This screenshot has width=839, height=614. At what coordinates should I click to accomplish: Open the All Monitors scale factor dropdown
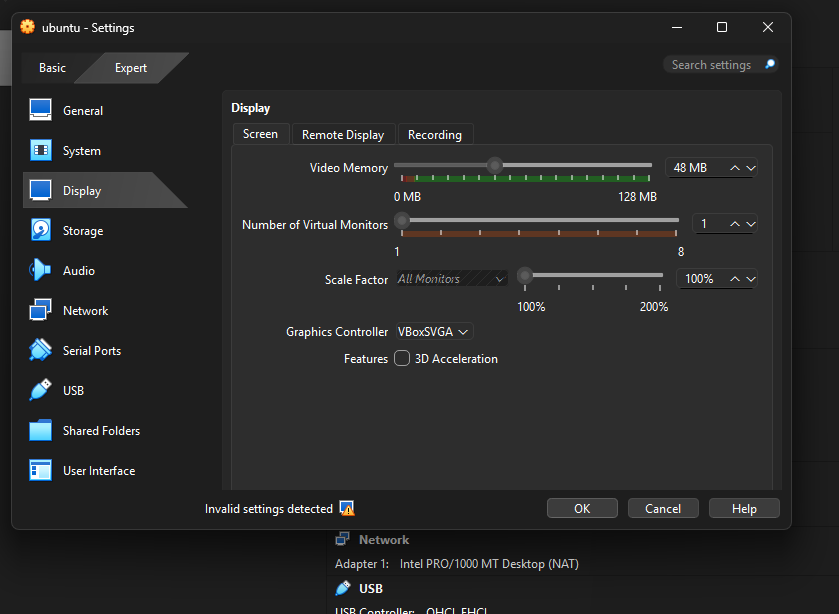coord(452,279)
